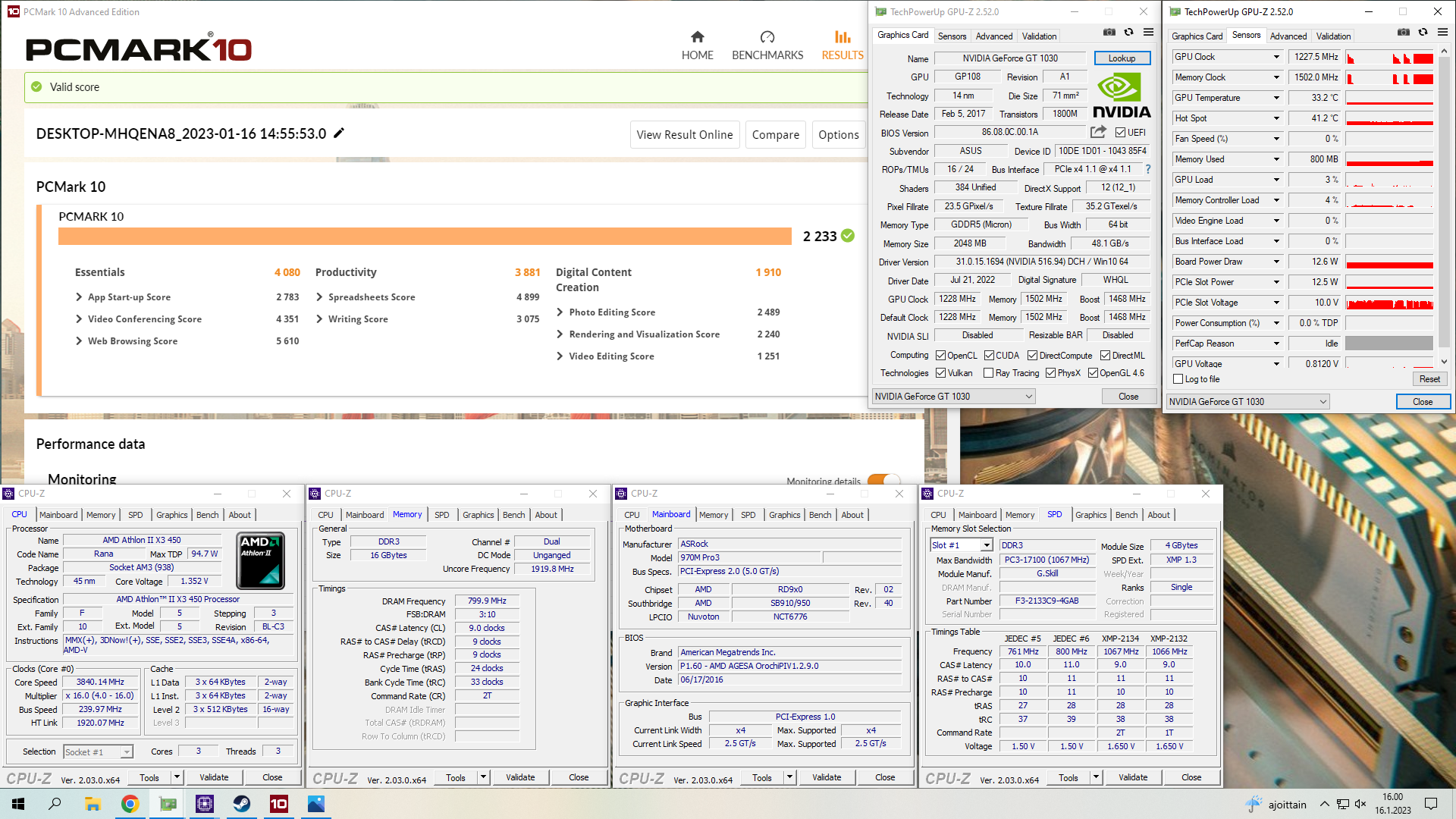Open Steam from taskbar
1456x819 pixels.
tap(242, 804)
